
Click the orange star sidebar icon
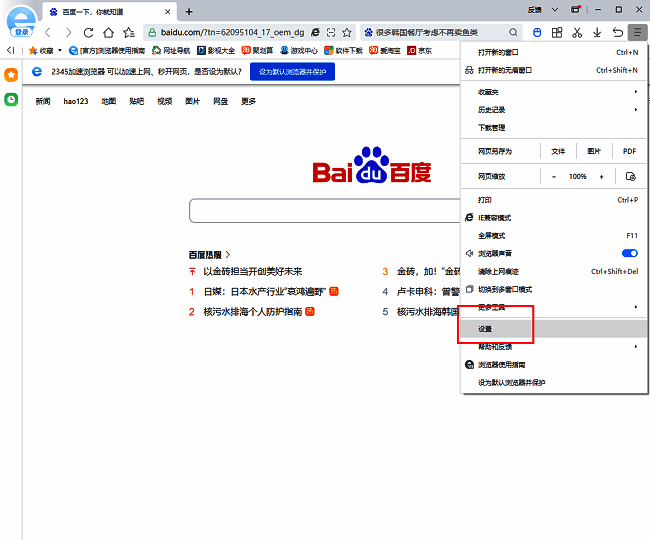pos(11,75)
